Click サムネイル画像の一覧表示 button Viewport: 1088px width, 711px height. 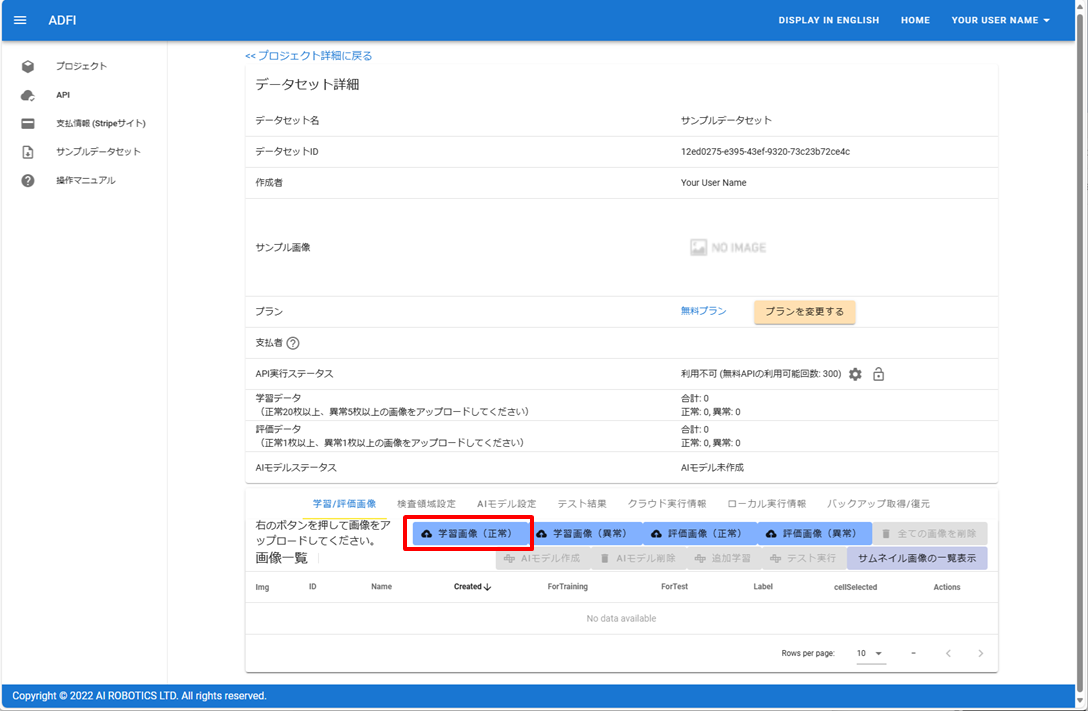(917, 558)
